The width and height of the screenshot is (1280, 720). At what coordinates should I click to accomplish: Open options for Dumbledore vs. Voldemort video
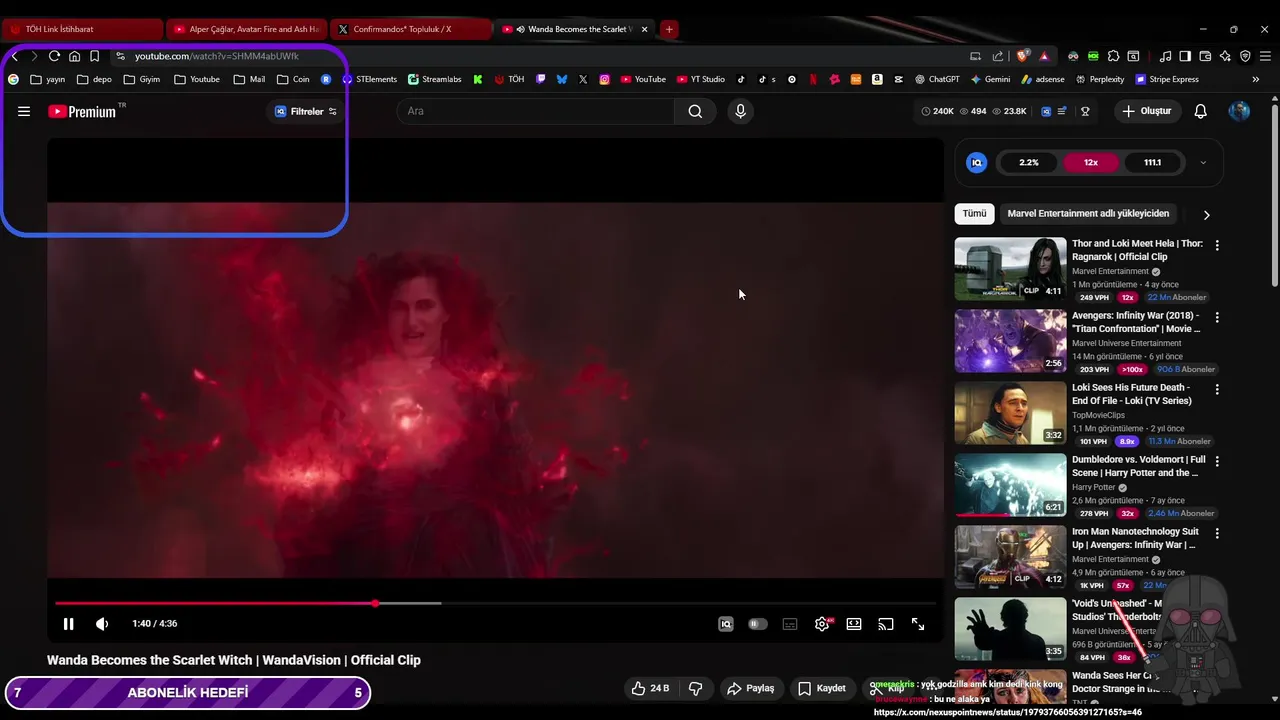tap(1217, 461)
